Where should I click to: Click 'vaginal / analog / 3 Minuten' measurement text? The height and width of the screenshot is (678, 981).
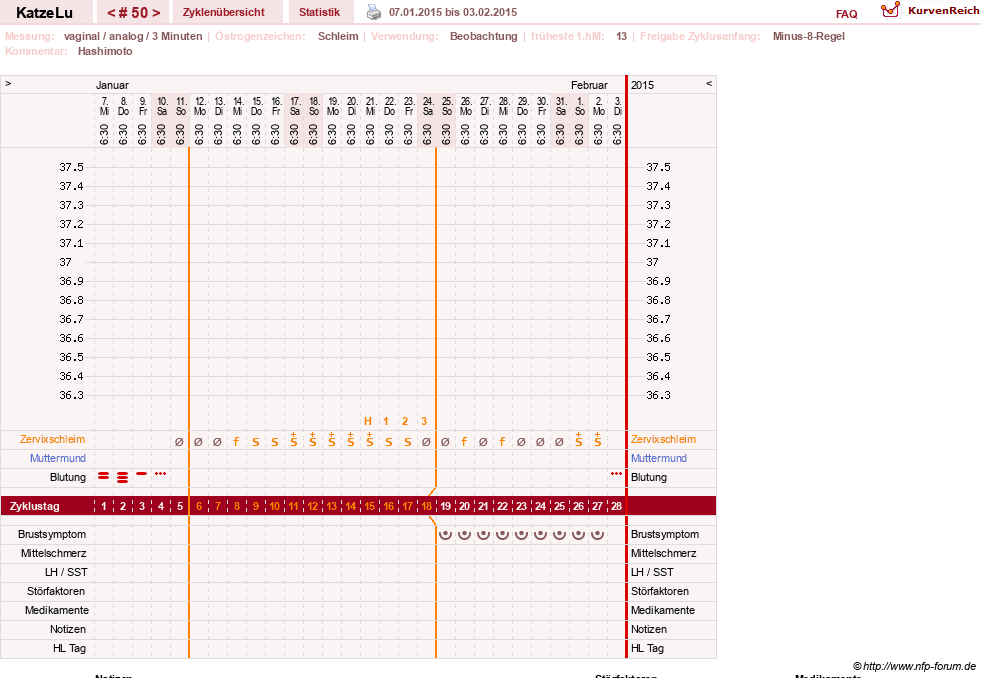133,36
